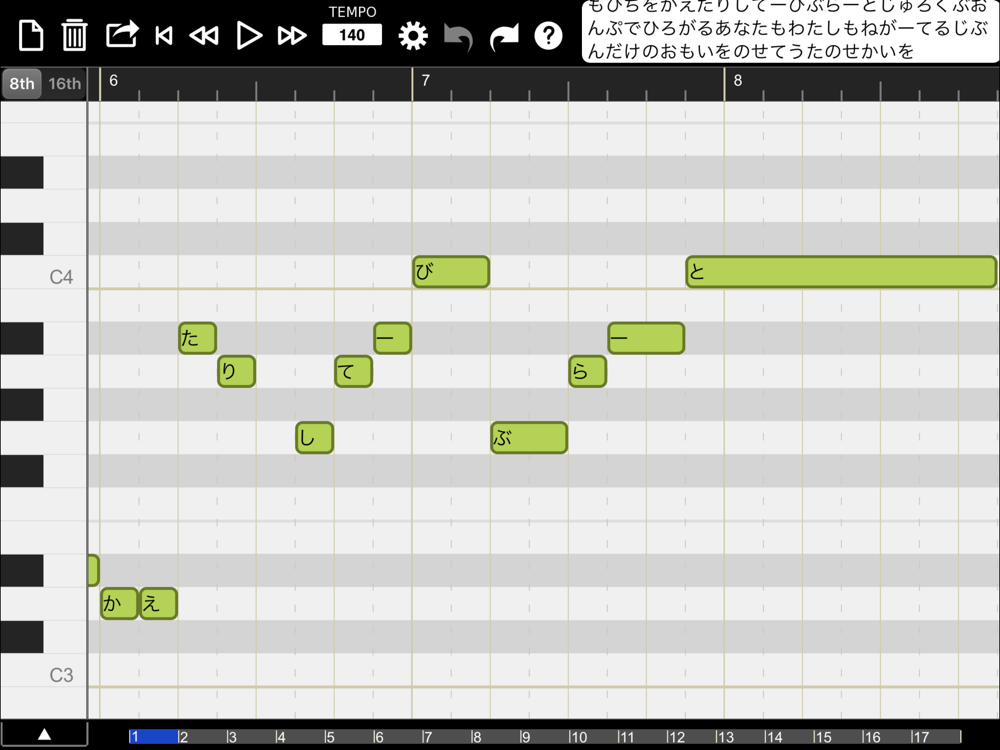Start playback with the play button

pyautogui.click(x=249, y=35)
